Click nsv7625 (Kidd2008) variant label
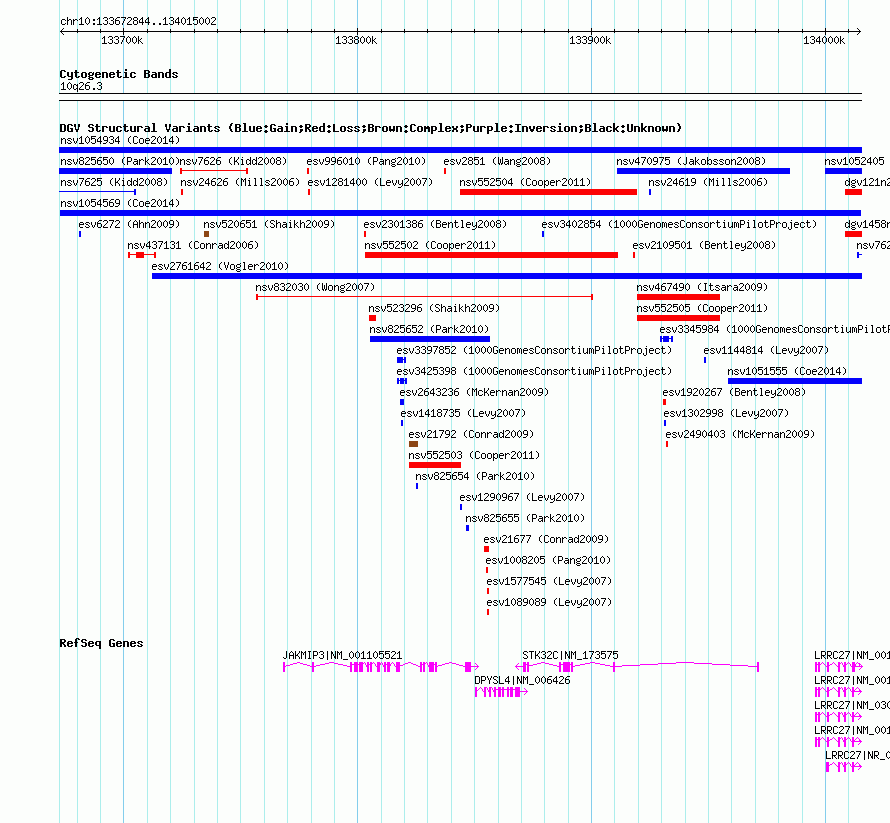 point(114,182)
